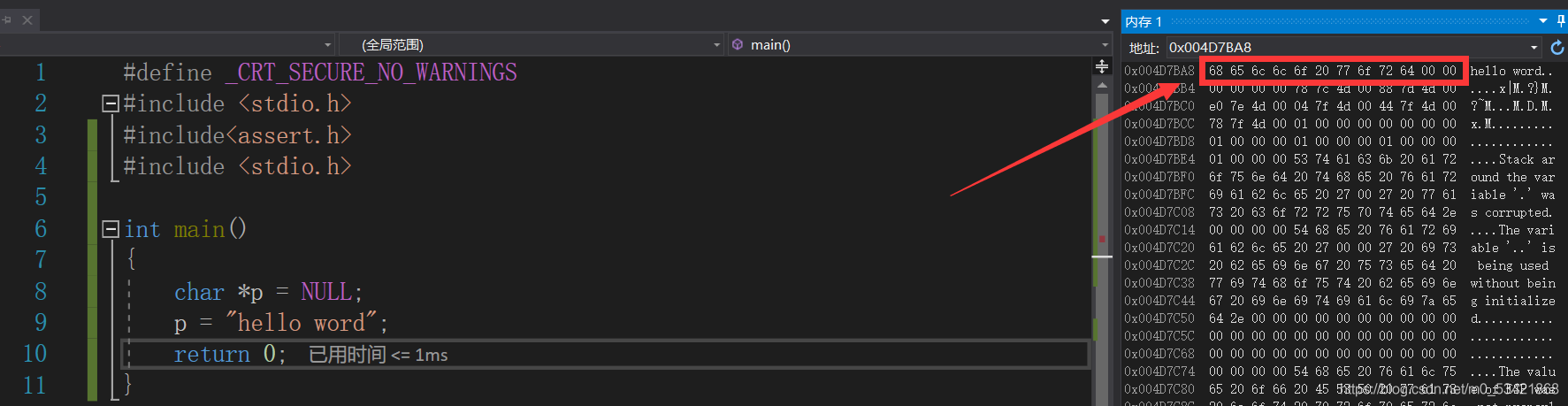Click line number 10 in the gutter

pos(34,354)
